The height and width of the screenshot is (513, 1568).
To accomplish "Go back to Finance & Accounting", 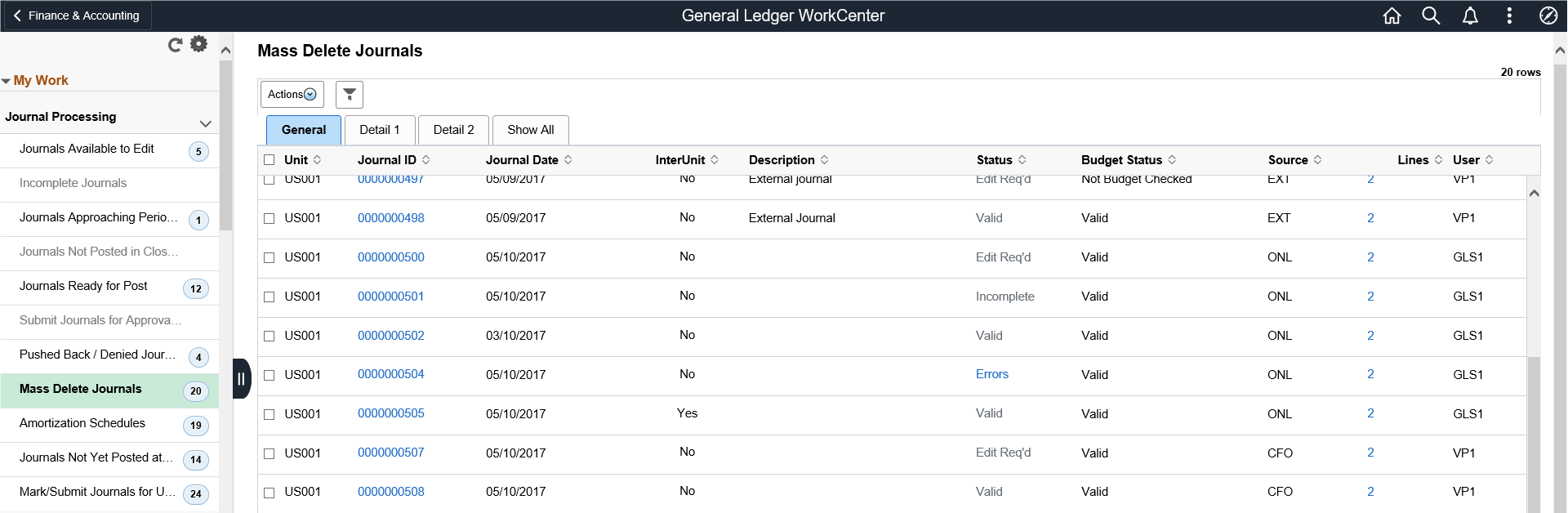I will tap(77, 16).
